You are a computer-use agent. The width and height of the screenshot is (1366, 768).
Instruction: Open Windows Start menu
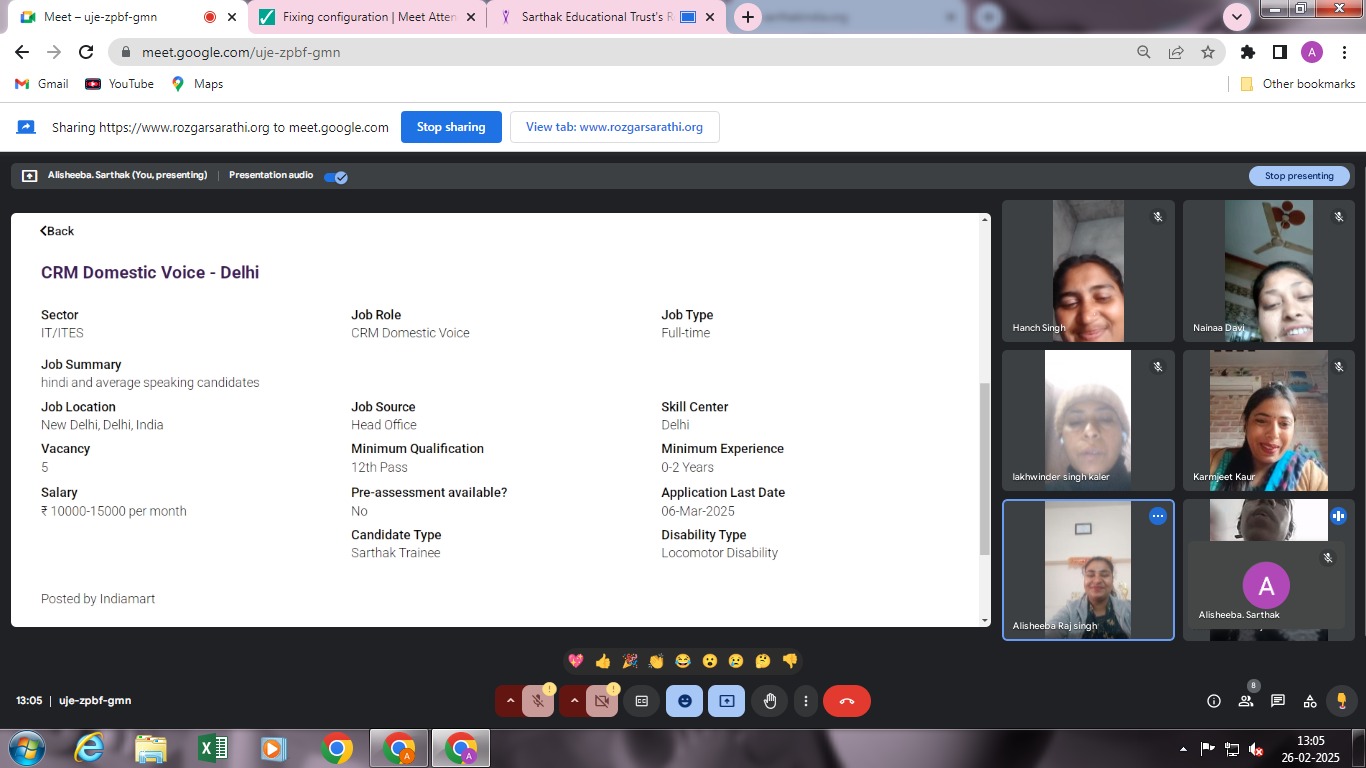tap(27, 748)
